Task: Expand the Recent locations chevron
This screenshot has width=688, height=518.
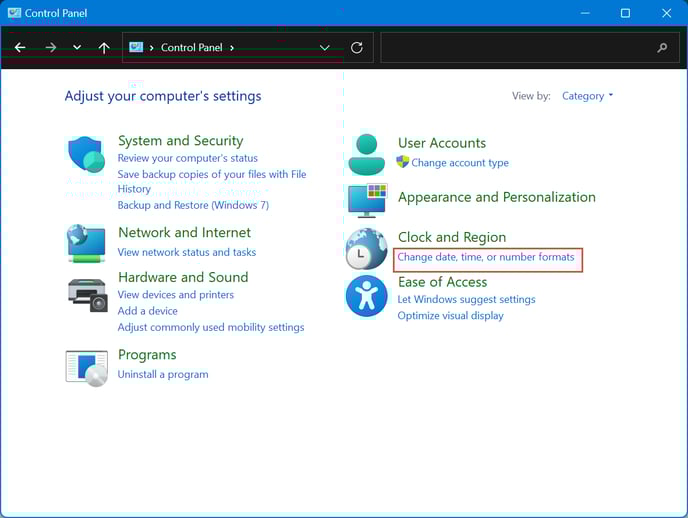Action: tap(77, 47)
